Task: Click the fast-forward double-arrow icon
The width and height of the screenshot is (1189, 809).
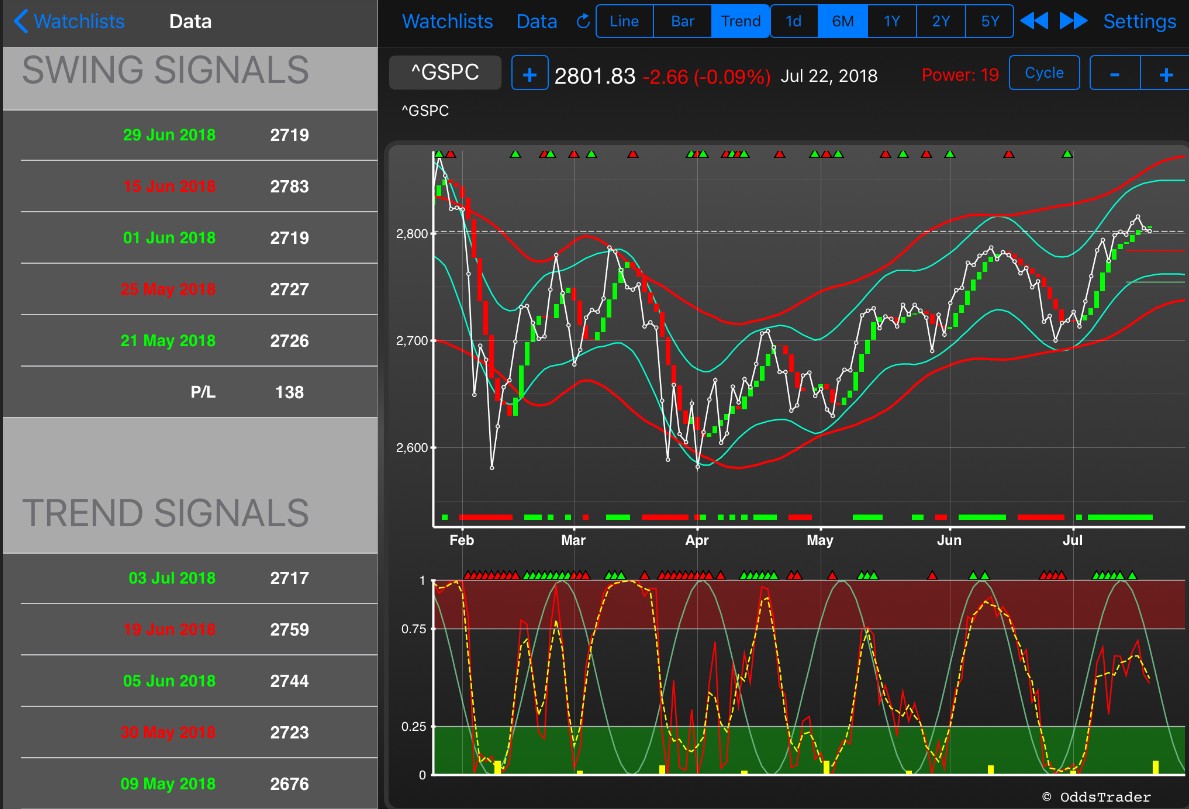Action: pos(1073,20)
